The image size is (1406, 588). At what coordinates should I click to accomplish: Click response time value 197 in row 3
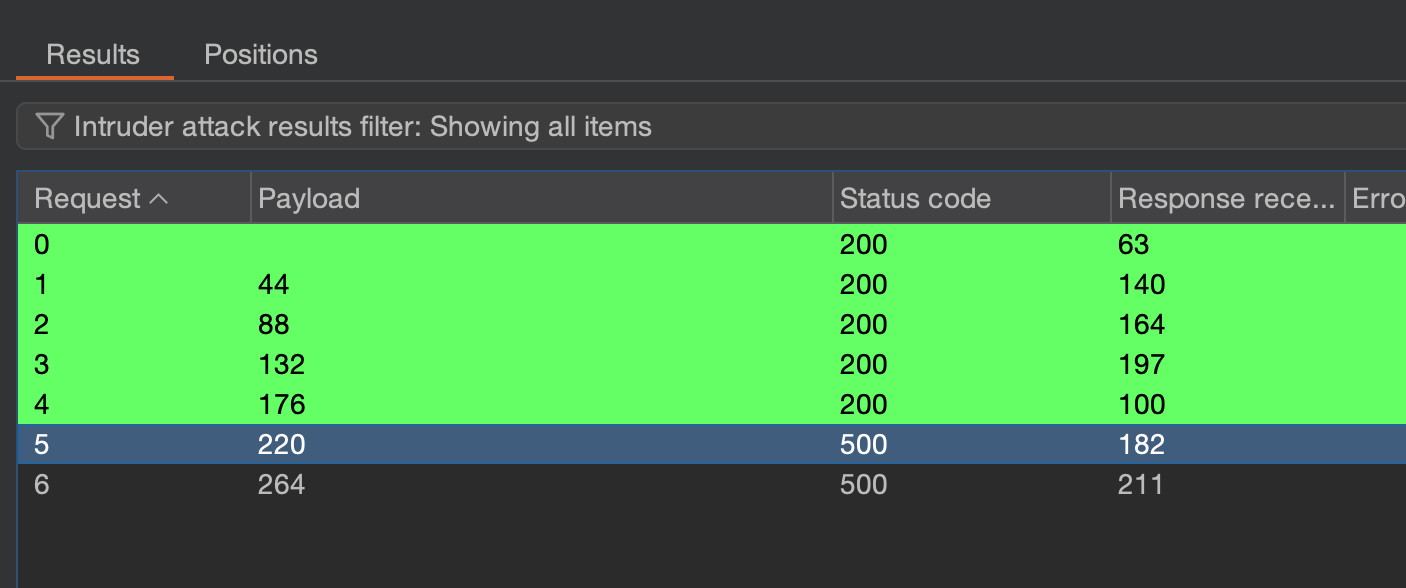pyautogui.click(x=1141, y=365)
